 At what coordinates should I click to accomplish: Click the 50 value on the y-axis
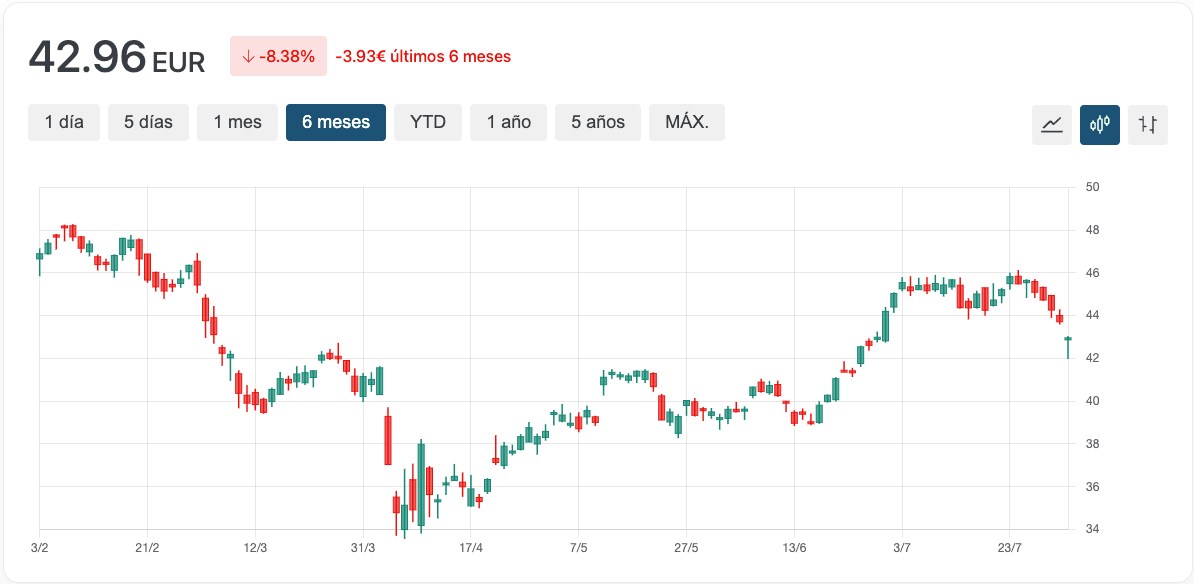click(1091, 187)
